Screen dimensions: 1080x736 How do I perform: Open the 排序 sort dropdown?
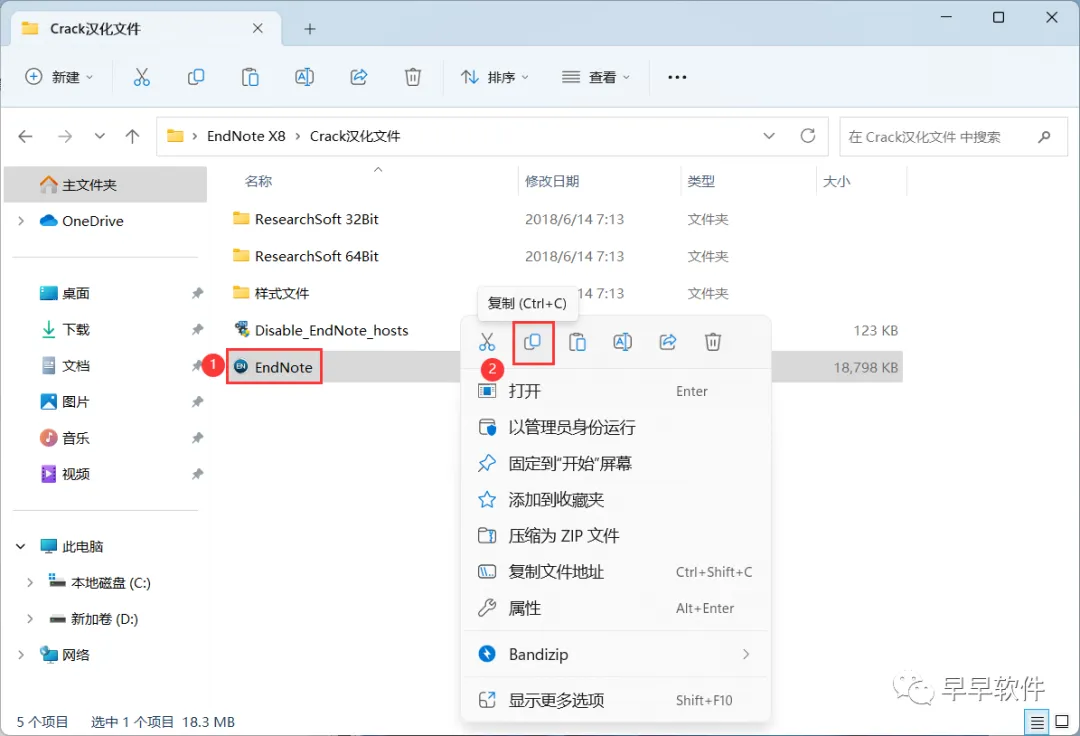pos(495,77)
